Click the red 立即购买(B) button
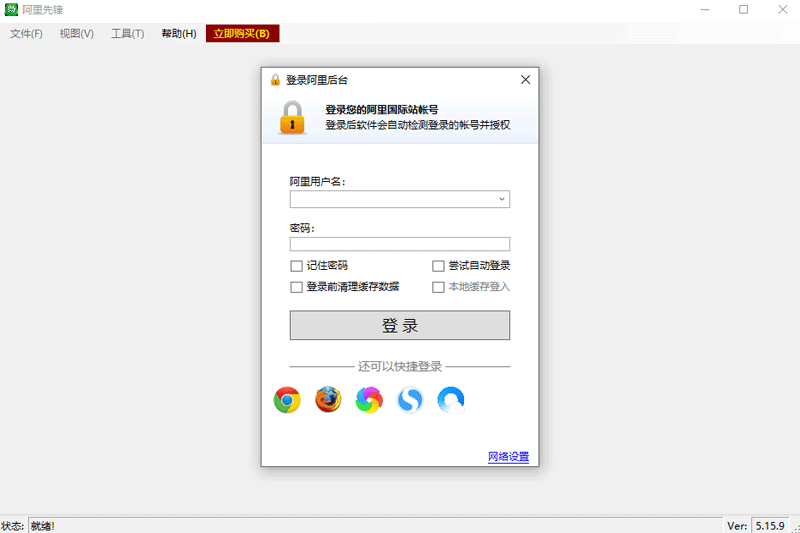Screen dimensions: 800x533 coord(242,34)
